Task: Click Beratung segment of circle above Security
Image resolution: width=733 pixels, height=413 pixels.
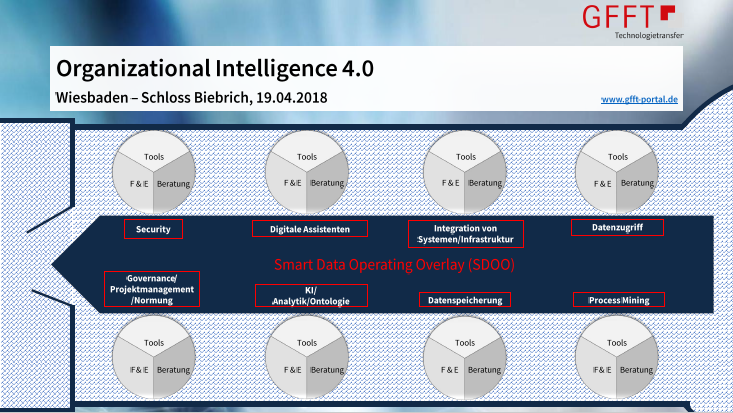Action: (173, 184)
